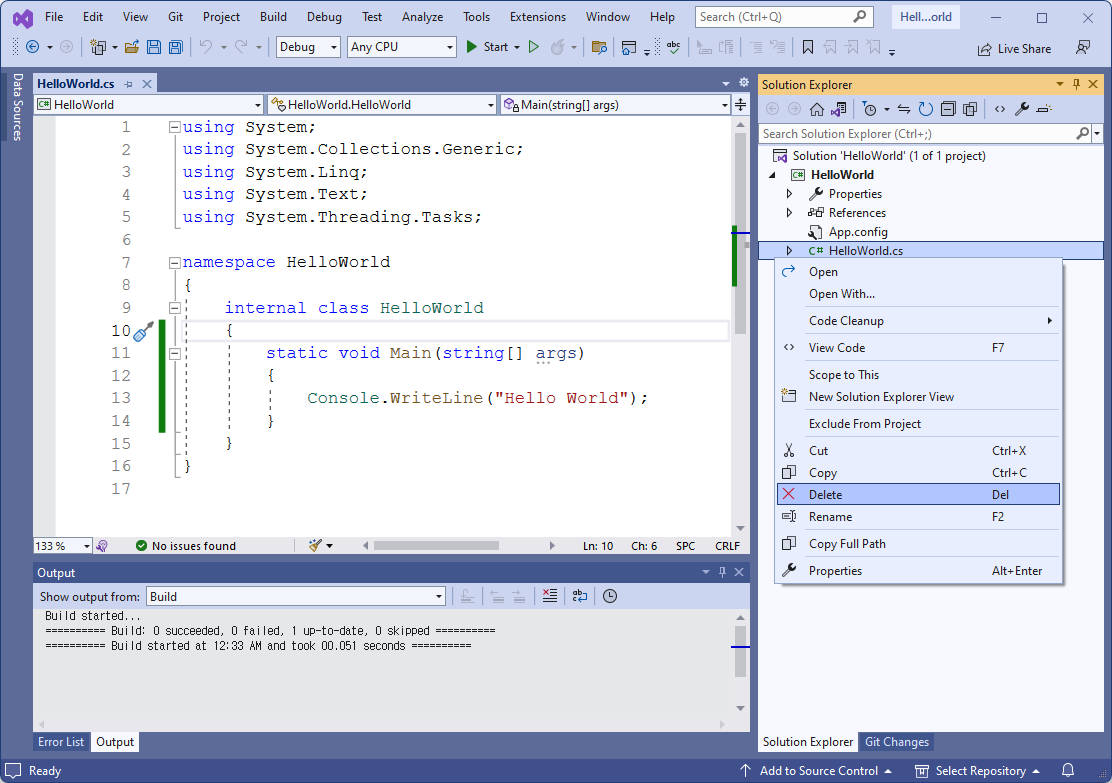Click the Preview Selected Items icon

coord(1044,109)
